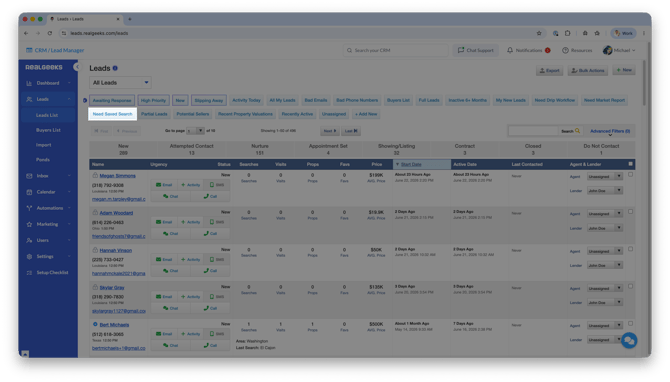
Task: Open Agent dropdown for Skylar Gray
Action: (605, 288)
